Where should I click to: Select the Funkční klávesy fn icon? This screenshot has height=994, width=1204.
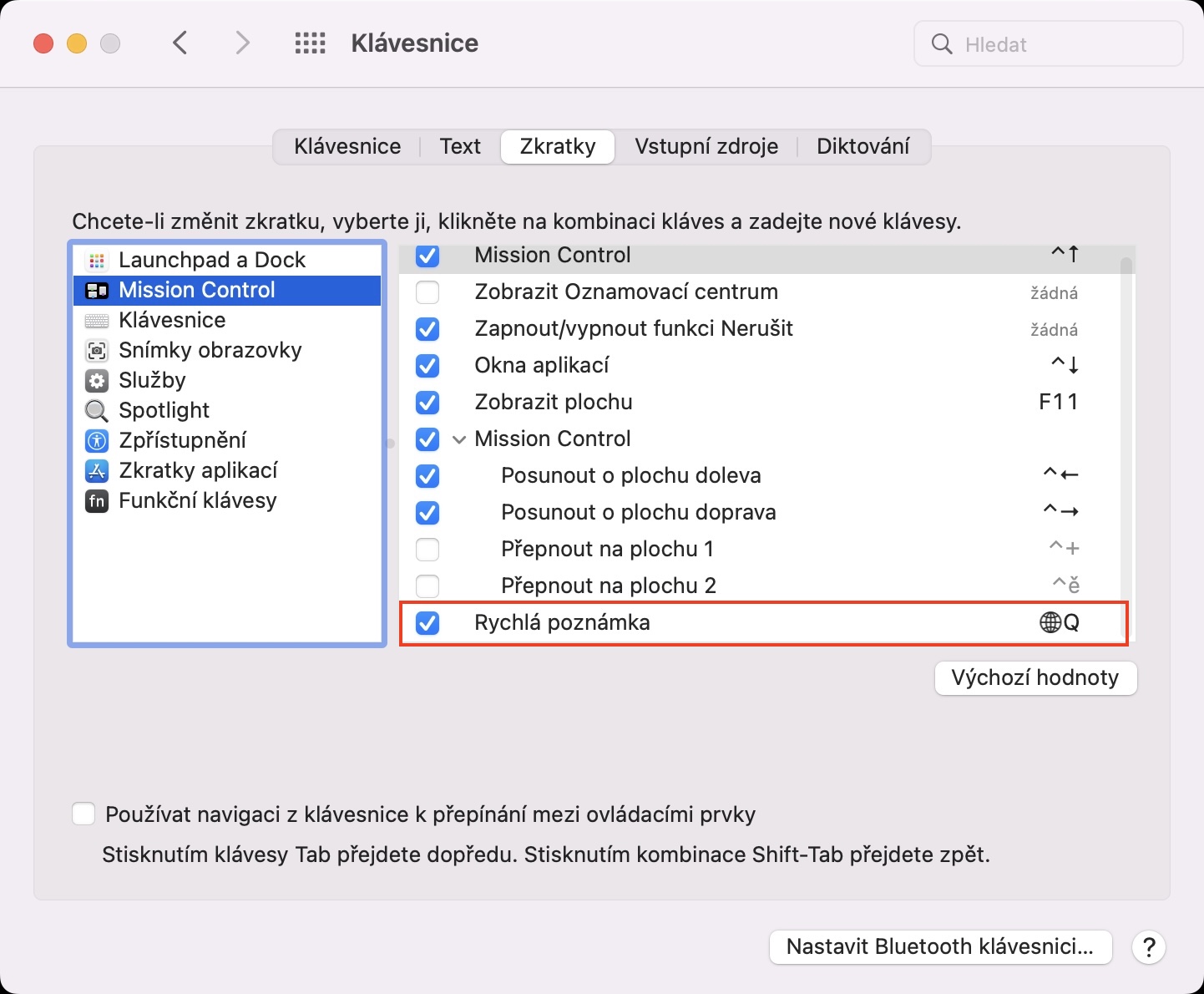pos(97,501)
